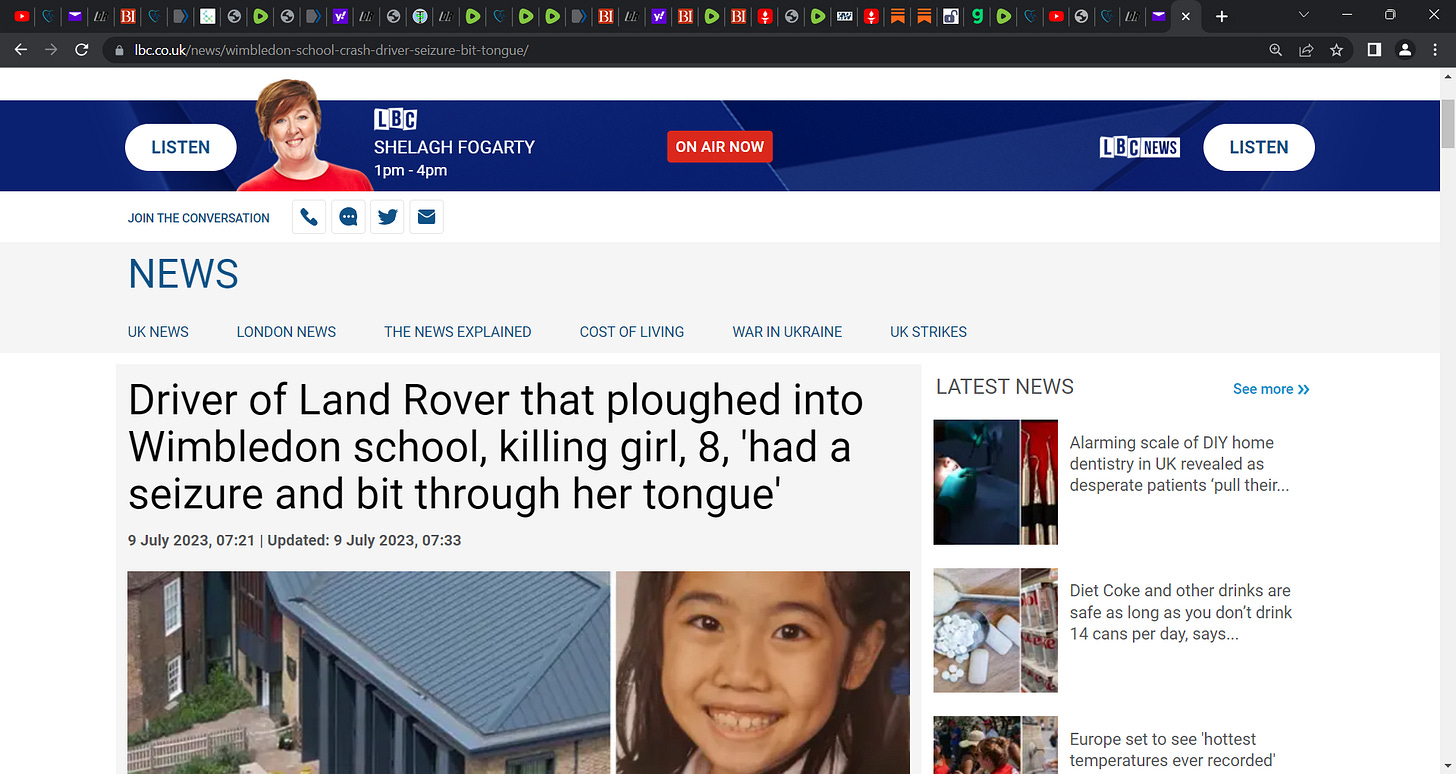Click the Land Rover article headline
The height and width of the screenshot is (774, 1456).
(496, 447)
